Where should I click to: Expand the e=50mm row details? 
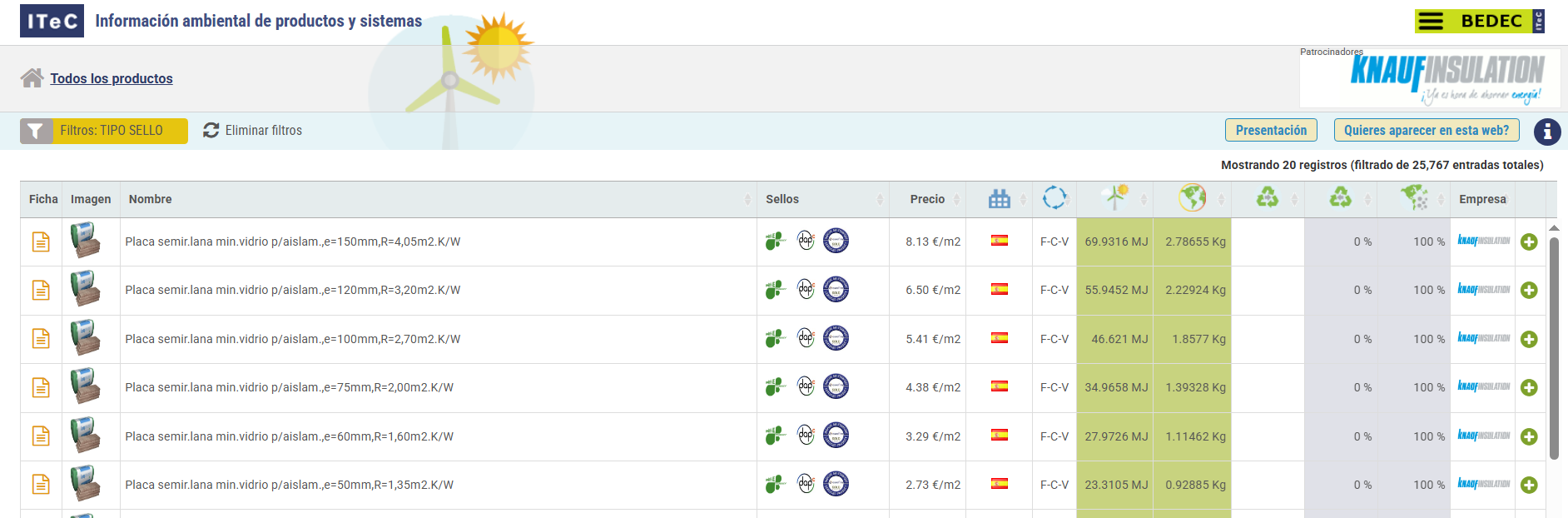coord(1529,485)
